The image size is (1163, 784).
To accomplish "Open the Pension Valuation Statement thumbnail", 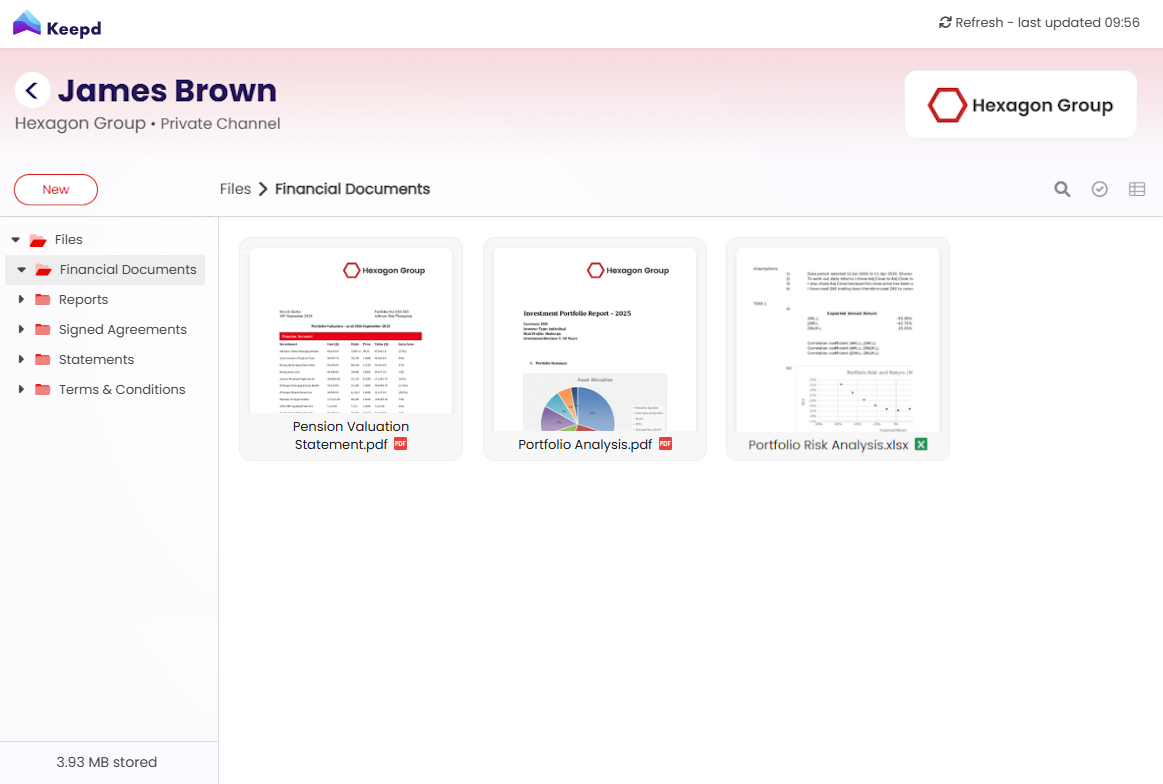I will coord(351,331).
